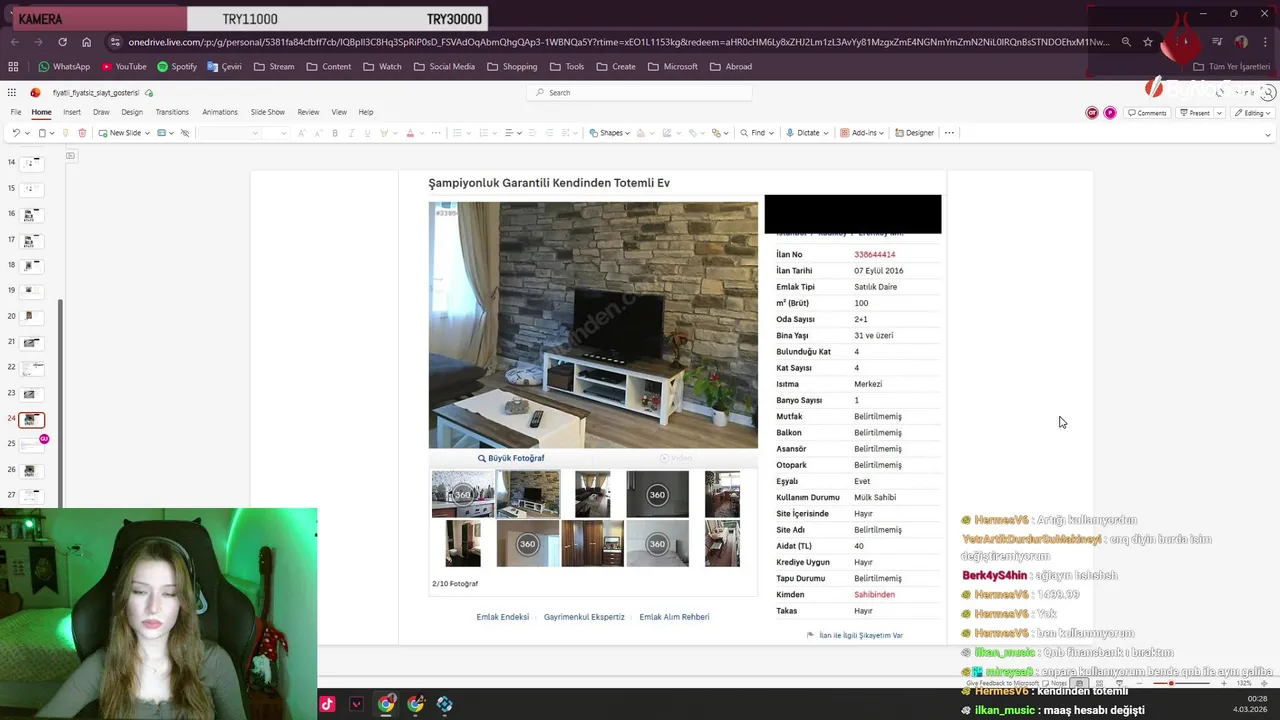The image size is (1280, 720).
Task: Switch to the Design ribbon tab
Action: click(132, 112)
